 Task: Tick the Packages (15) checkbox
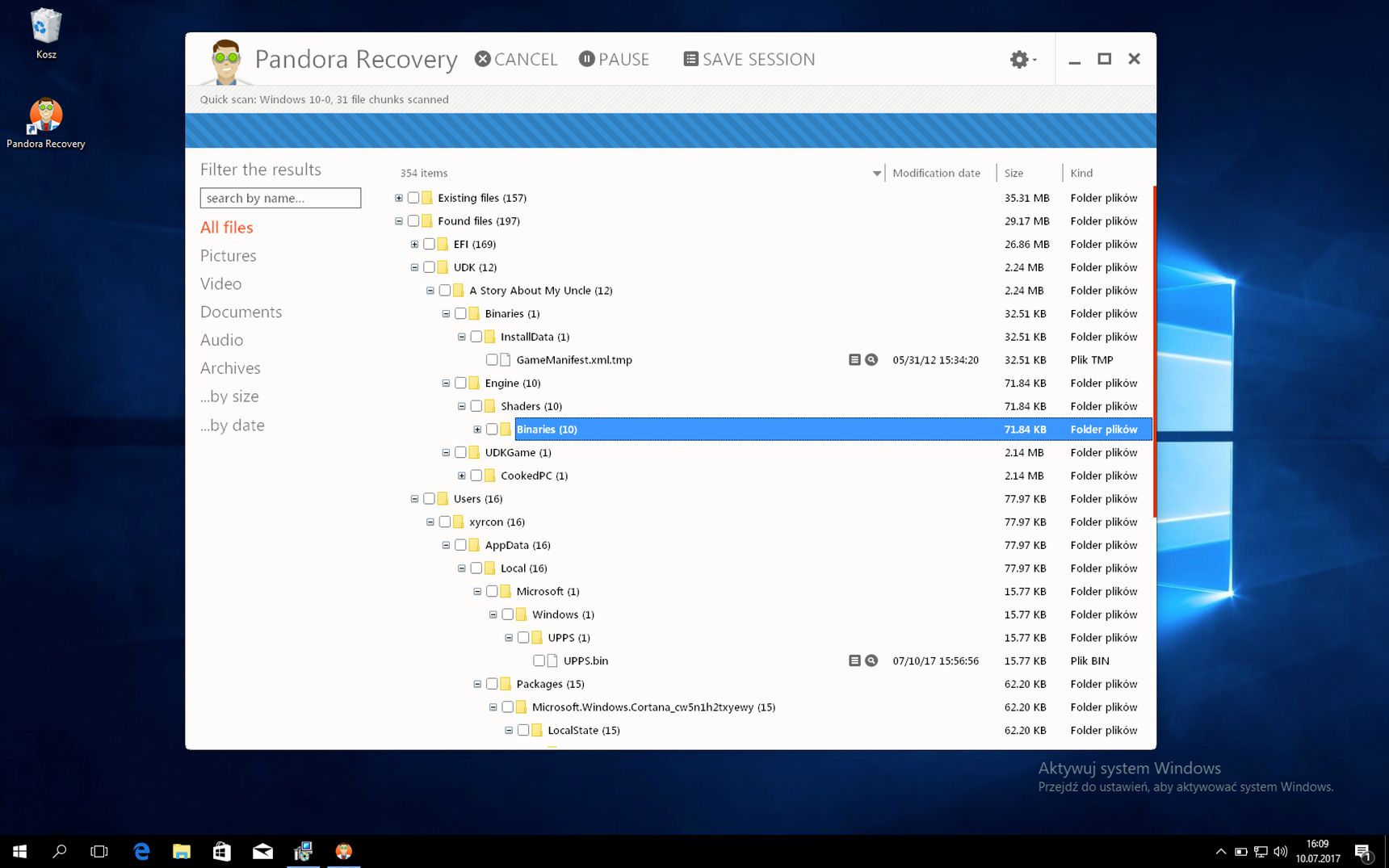[492, 685]
